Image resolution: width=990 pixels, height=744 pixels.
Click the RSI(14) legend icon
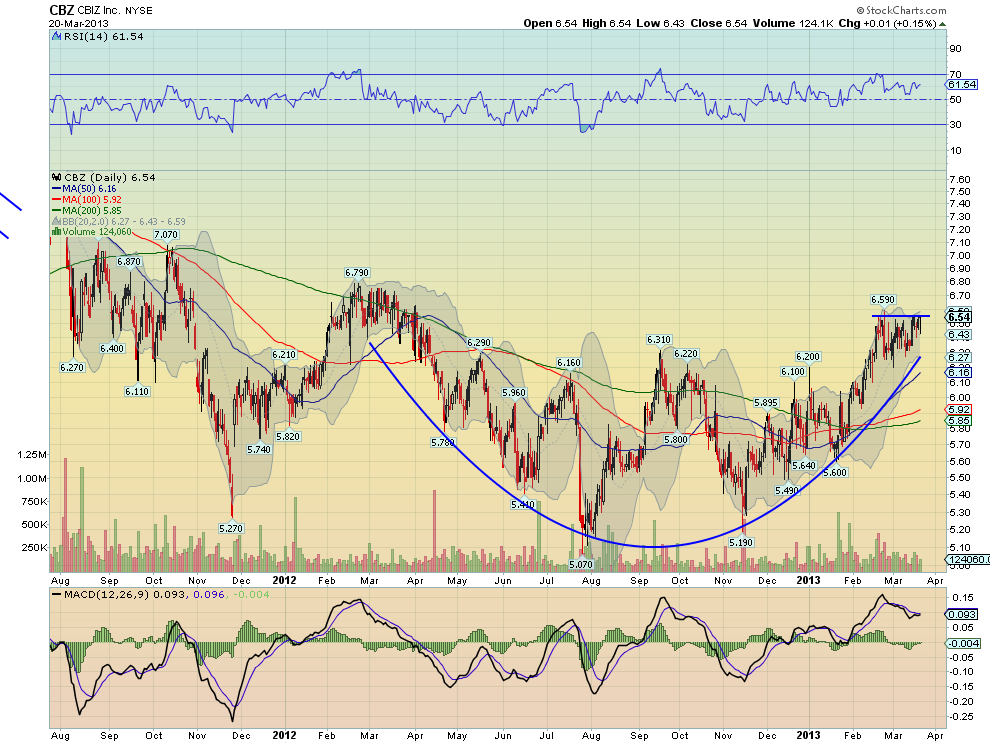pos(57,37)
